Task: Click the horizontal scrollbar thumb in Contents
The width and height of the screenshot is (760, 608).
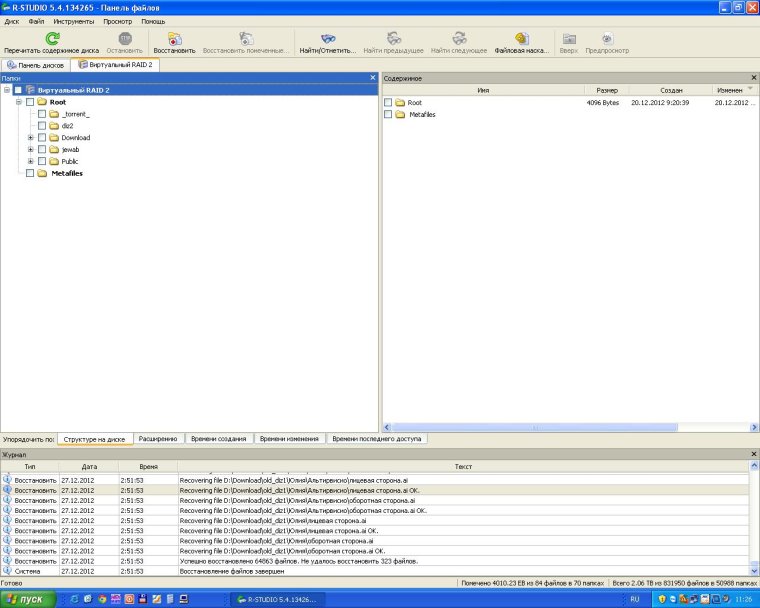Action: tap(535, 428)
